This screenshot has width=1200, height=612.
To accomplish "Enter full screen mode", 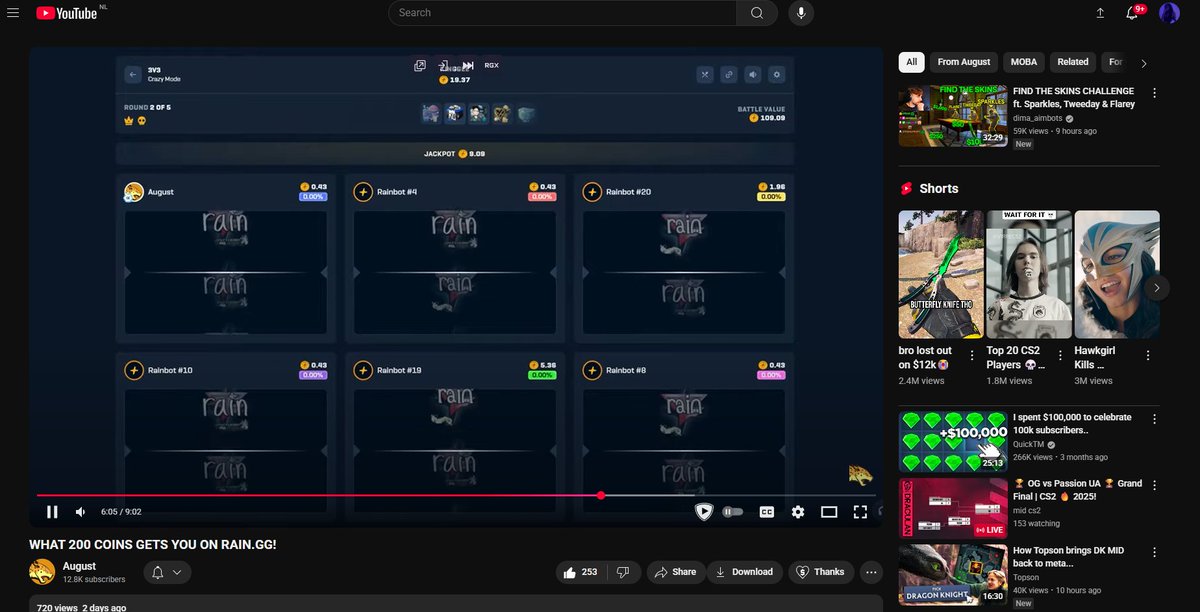I will [x=860, y=512].
